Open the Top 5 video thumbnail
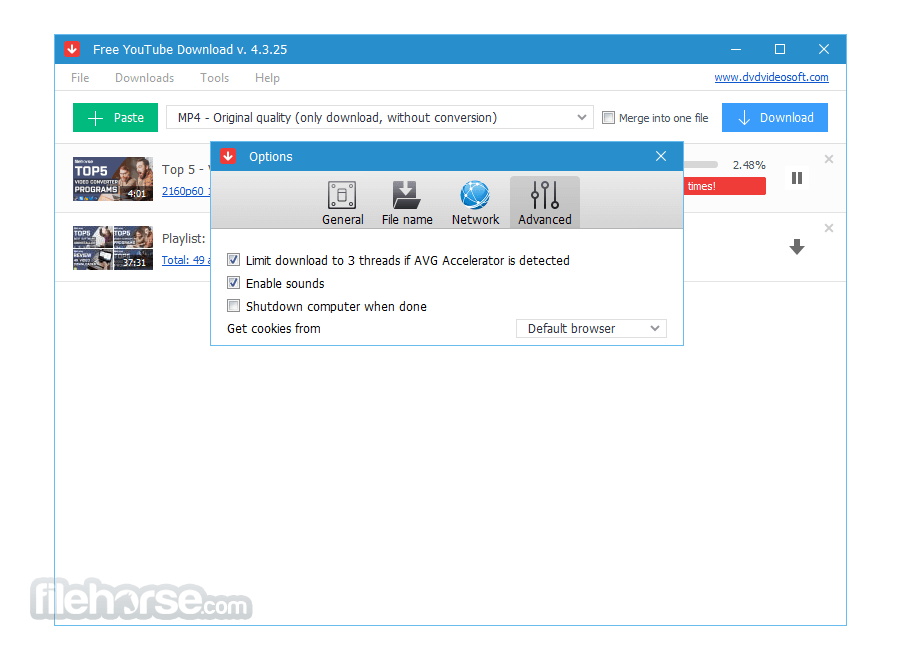This screenshot has height=650, width=901. click(113, 179)
